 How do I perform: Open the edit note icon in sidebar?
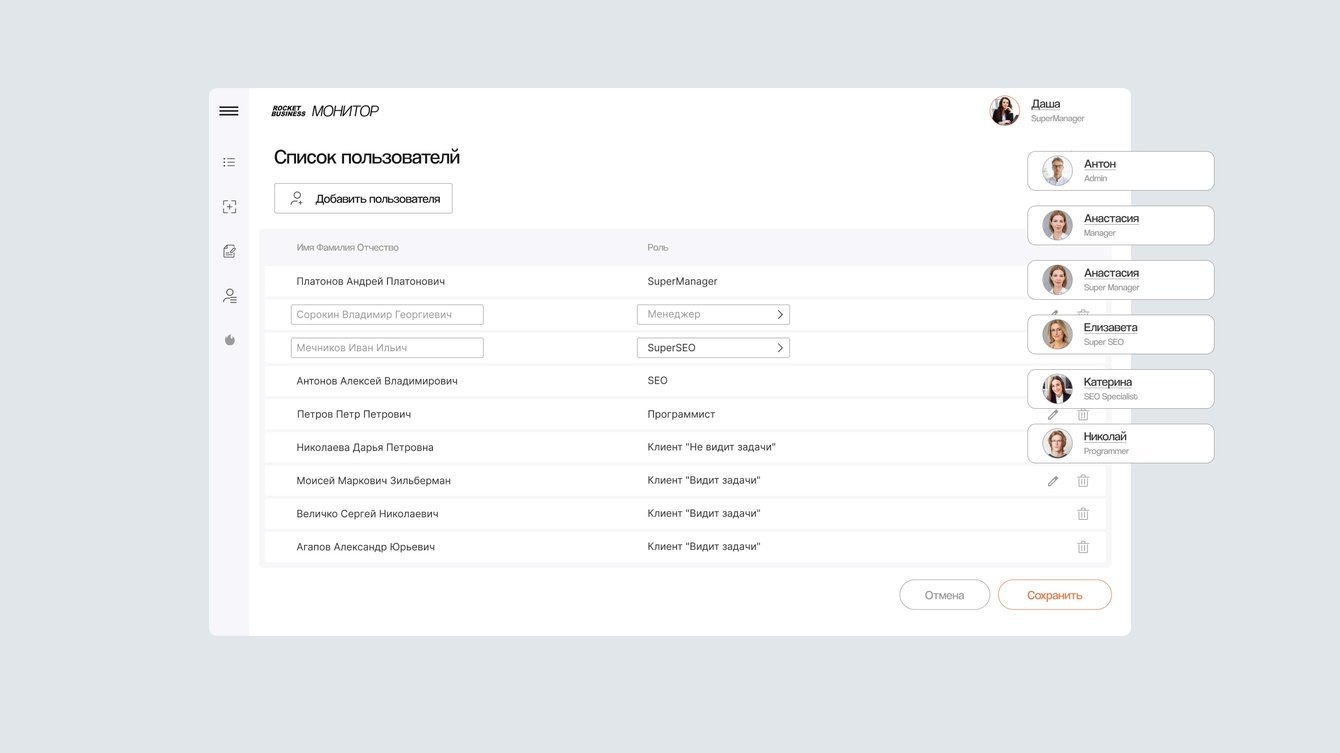229,251
